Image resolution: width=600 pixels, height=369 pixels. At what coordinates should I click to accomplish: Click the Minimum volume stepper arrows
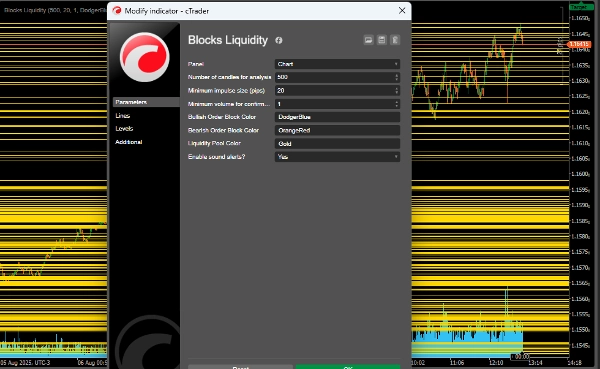[396, 104]
